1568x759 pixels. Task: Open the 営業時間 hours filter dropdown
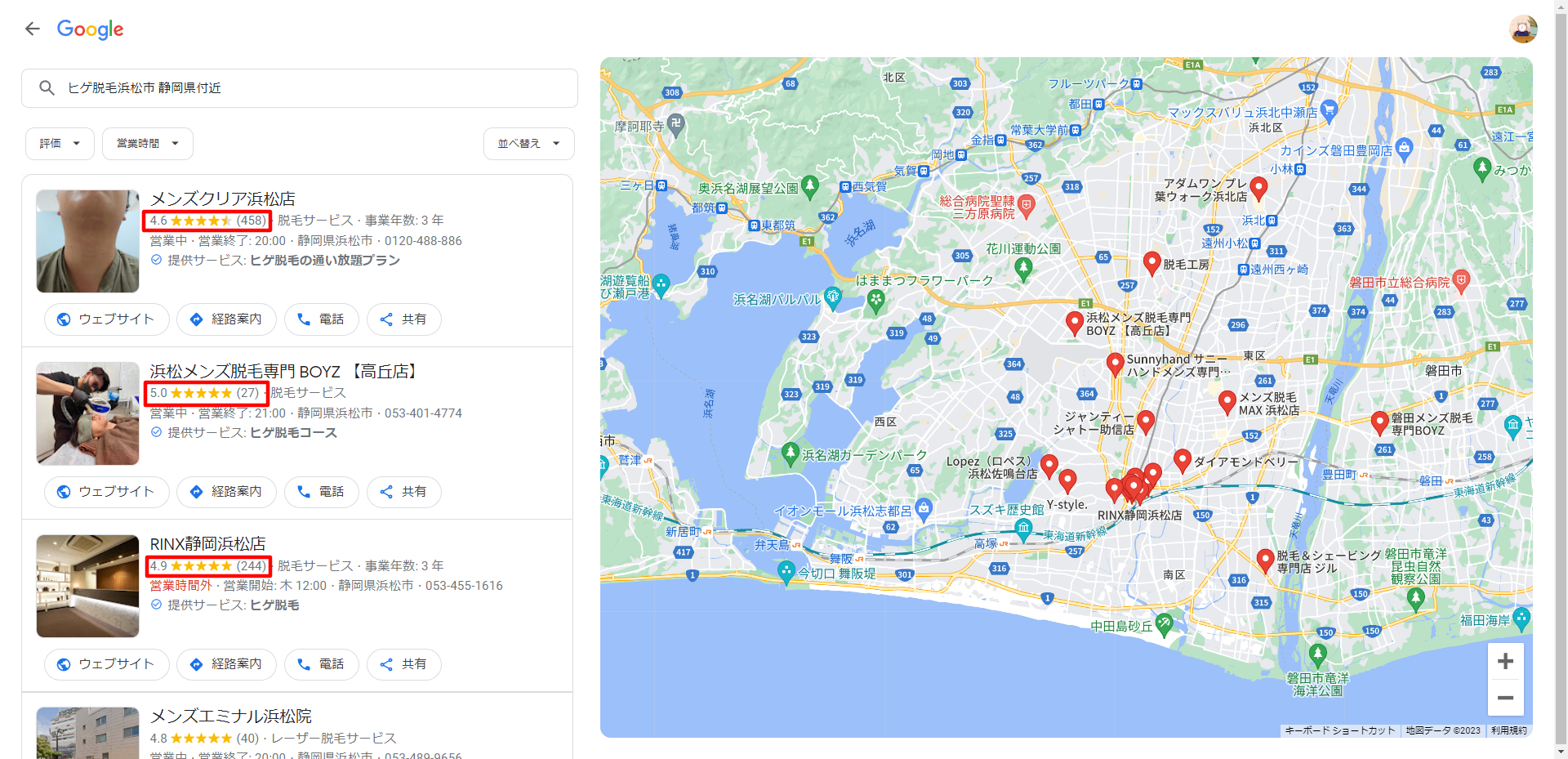[x=148, y=144]
